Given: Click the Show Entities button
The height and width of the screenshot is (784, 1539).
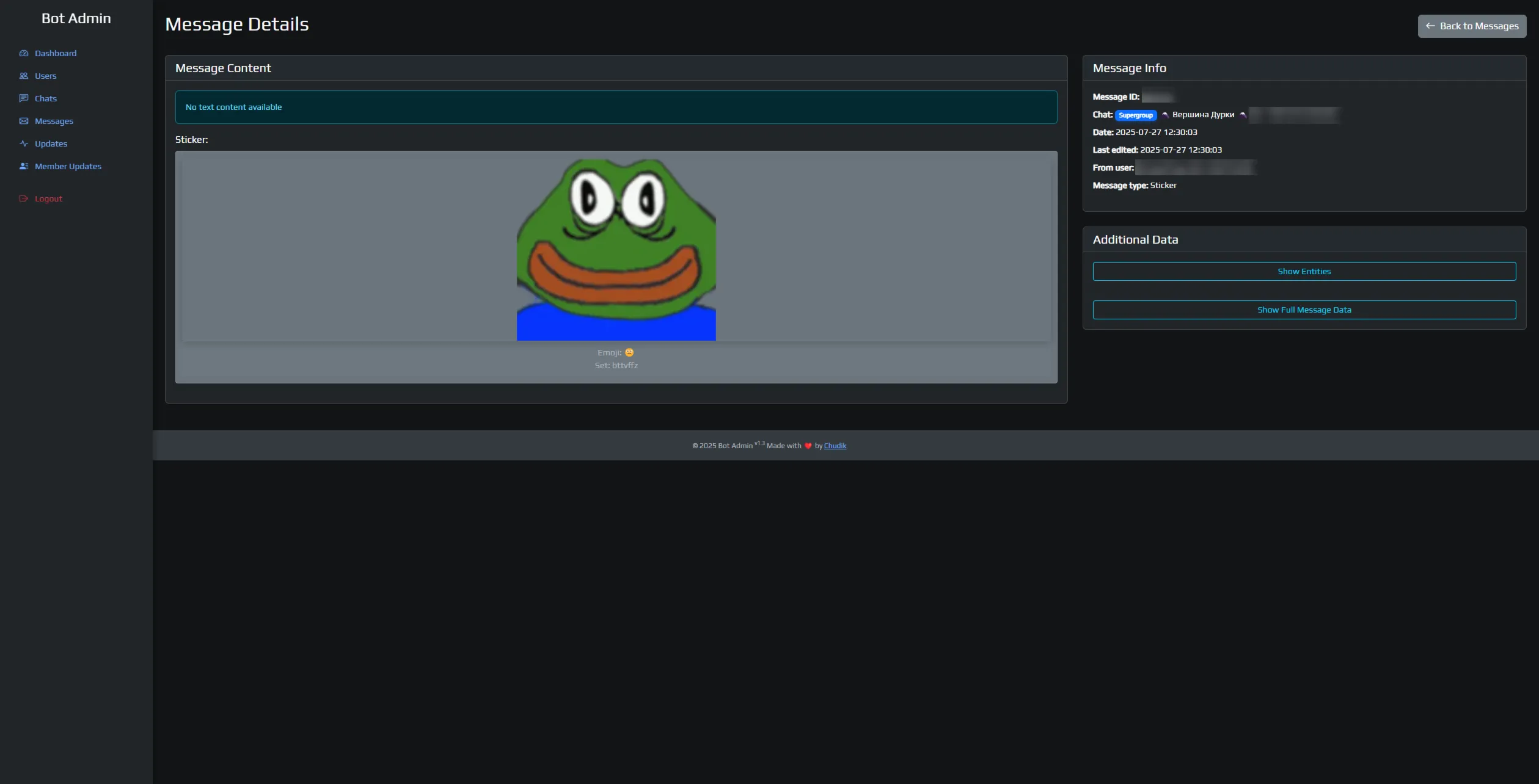Looking at the screenshot, I should point(1304,271).
